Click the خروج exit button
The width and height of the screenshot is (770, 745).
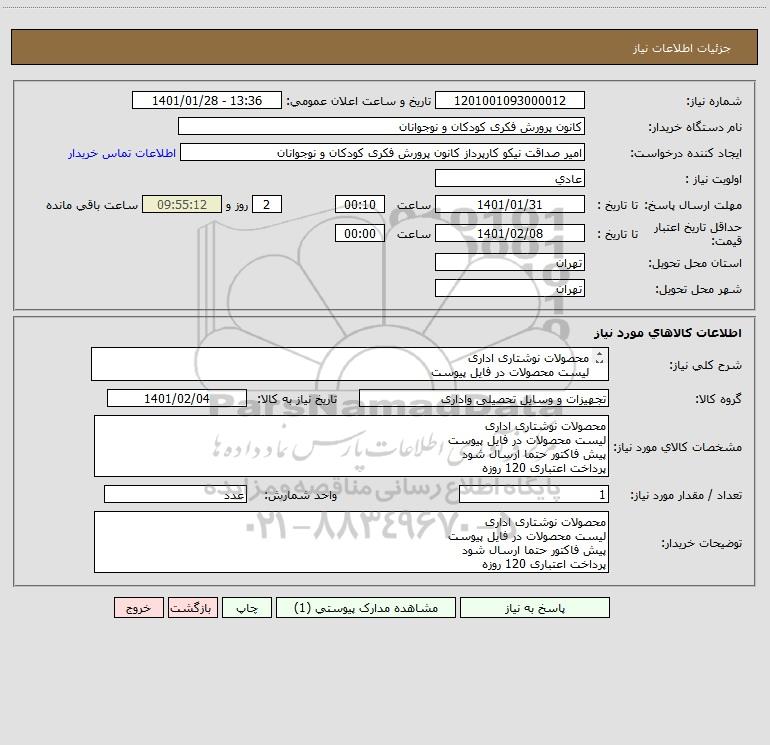coord(138,607)
